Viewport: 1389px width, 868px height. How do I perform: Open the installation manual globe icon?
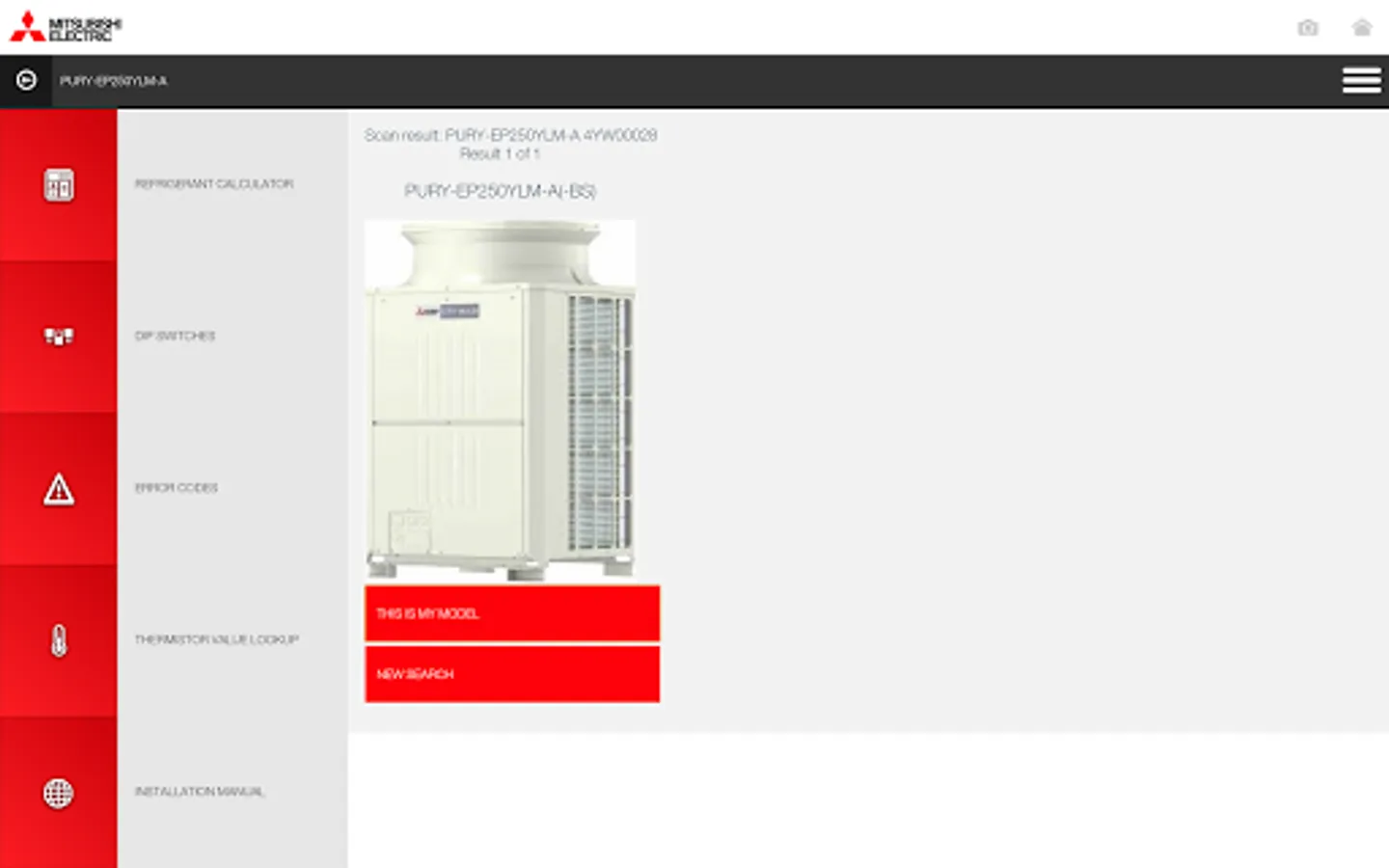(58, 793)
